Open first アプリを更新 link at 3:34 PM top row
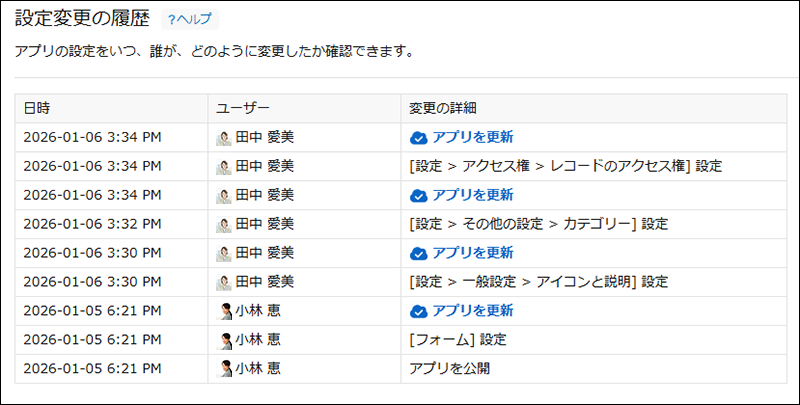This screenshot has width=800, height=405. pyautogui.click(x=472, y=137)
